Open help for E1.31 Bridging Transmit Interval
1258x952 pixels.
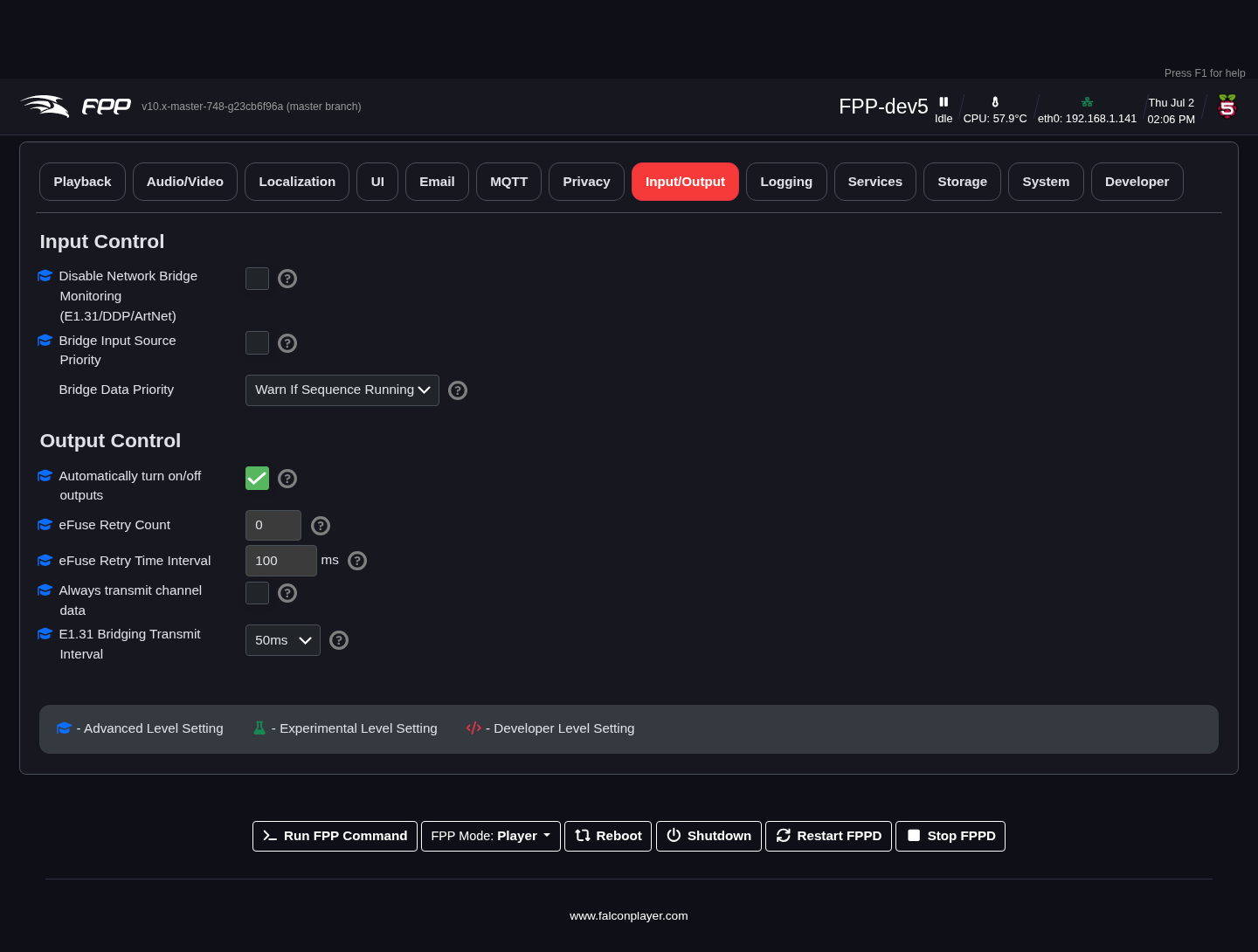coord(339,640)
